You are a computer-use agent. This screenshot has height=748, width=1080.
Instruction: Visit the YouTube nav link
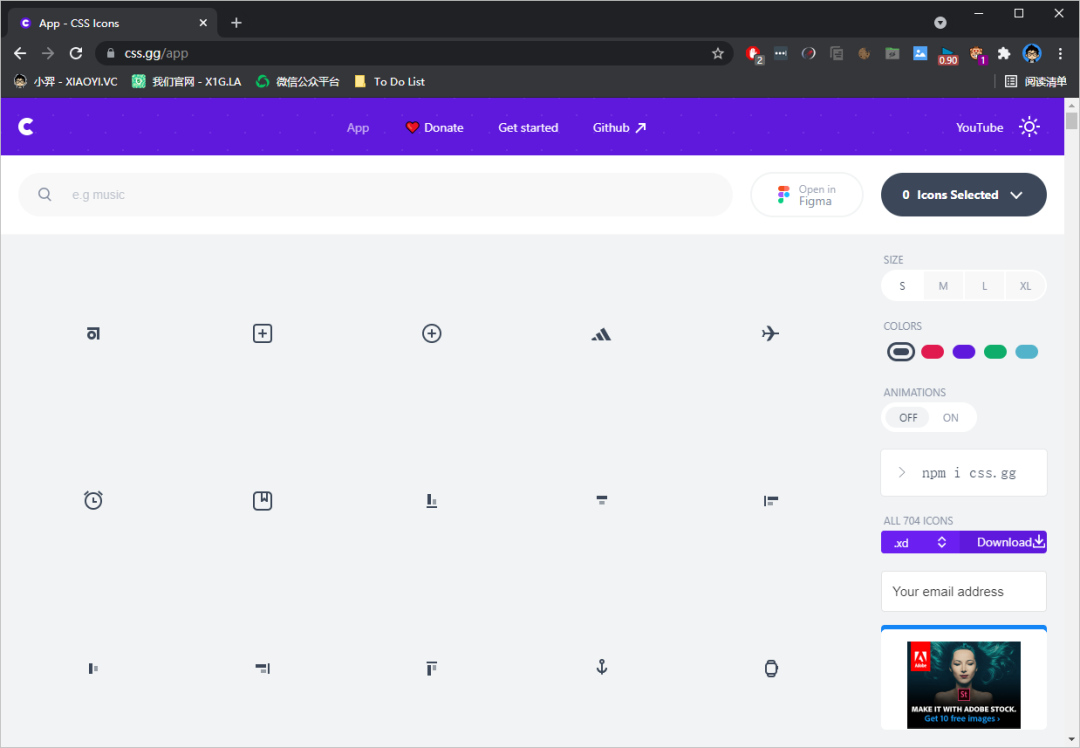(x=979, y=127)
